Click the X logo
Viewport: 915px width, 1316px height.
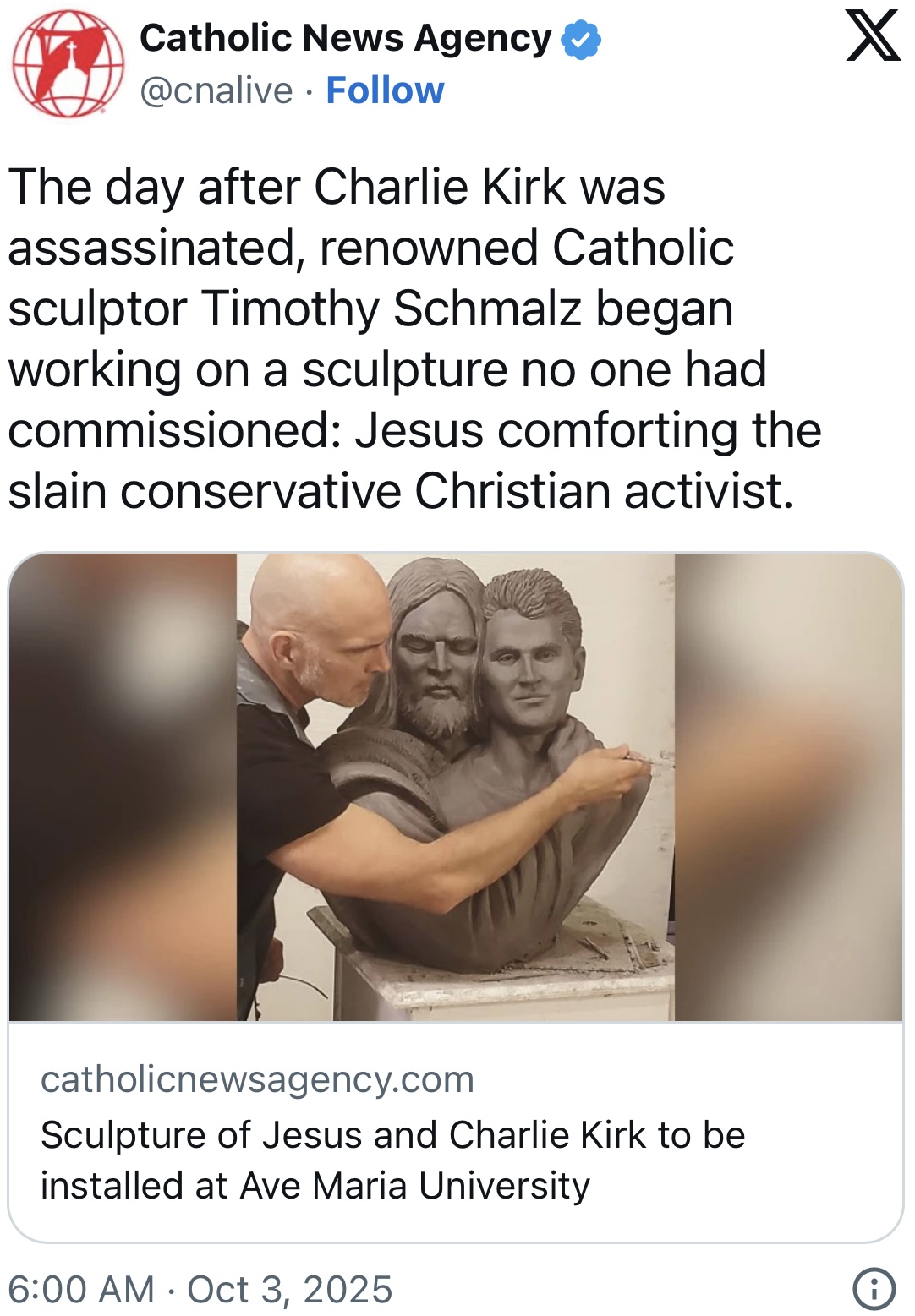[873, 36]
